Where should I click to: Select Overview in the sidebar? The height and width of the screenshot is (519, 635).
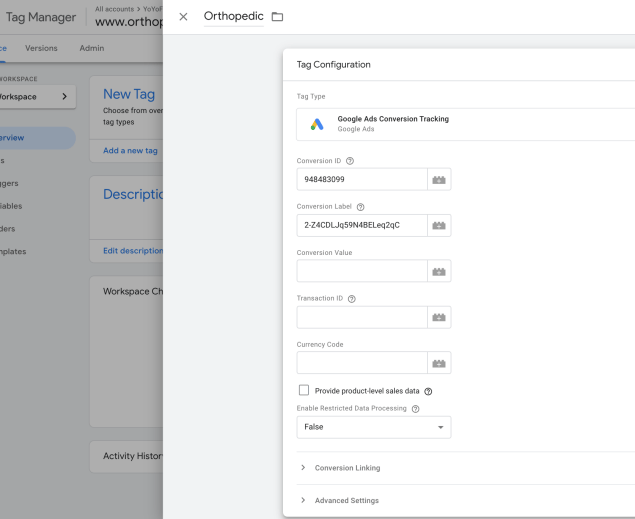coord(36,138)
